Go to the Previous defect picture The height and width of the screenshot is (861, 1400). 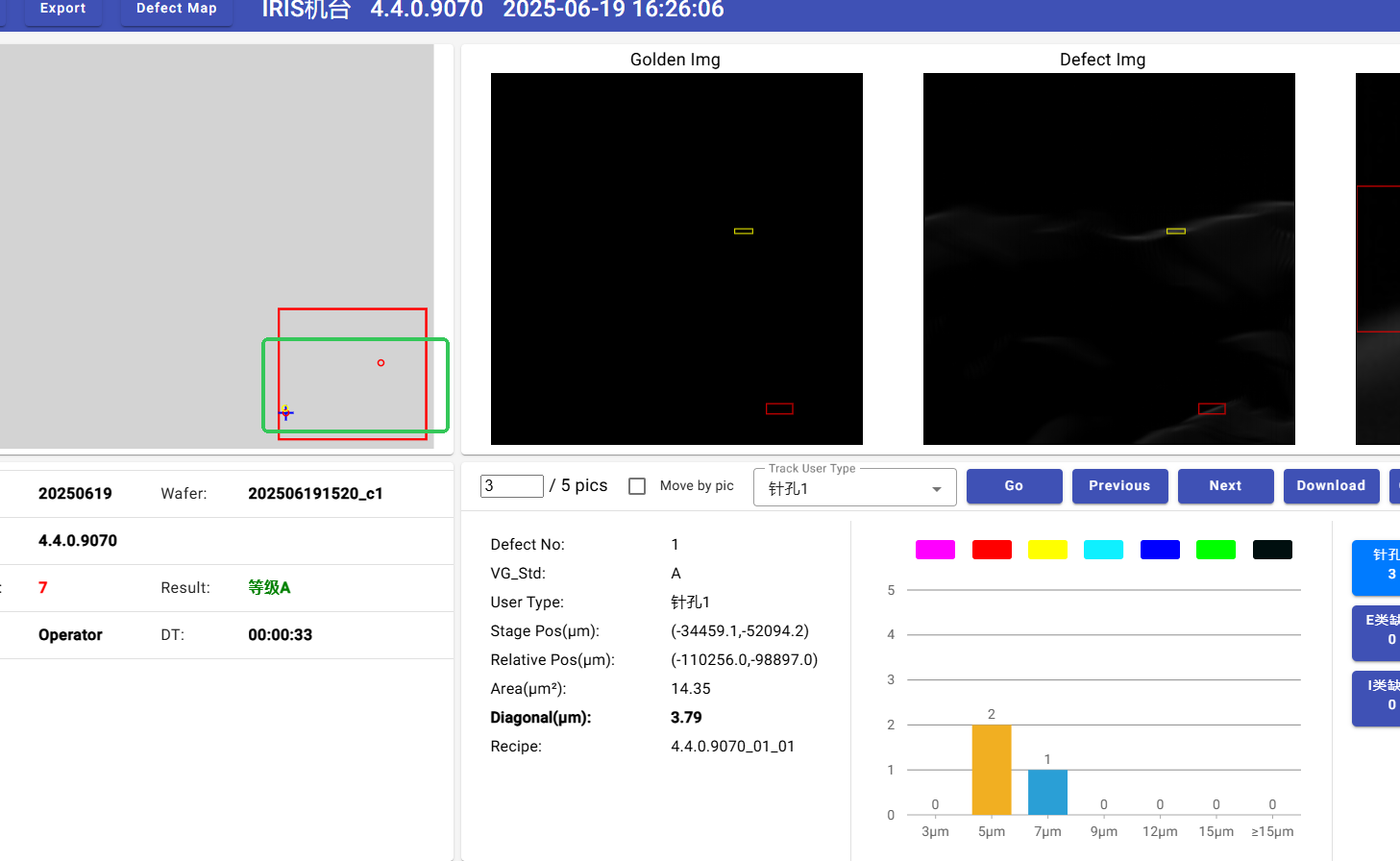[1119, 486]
